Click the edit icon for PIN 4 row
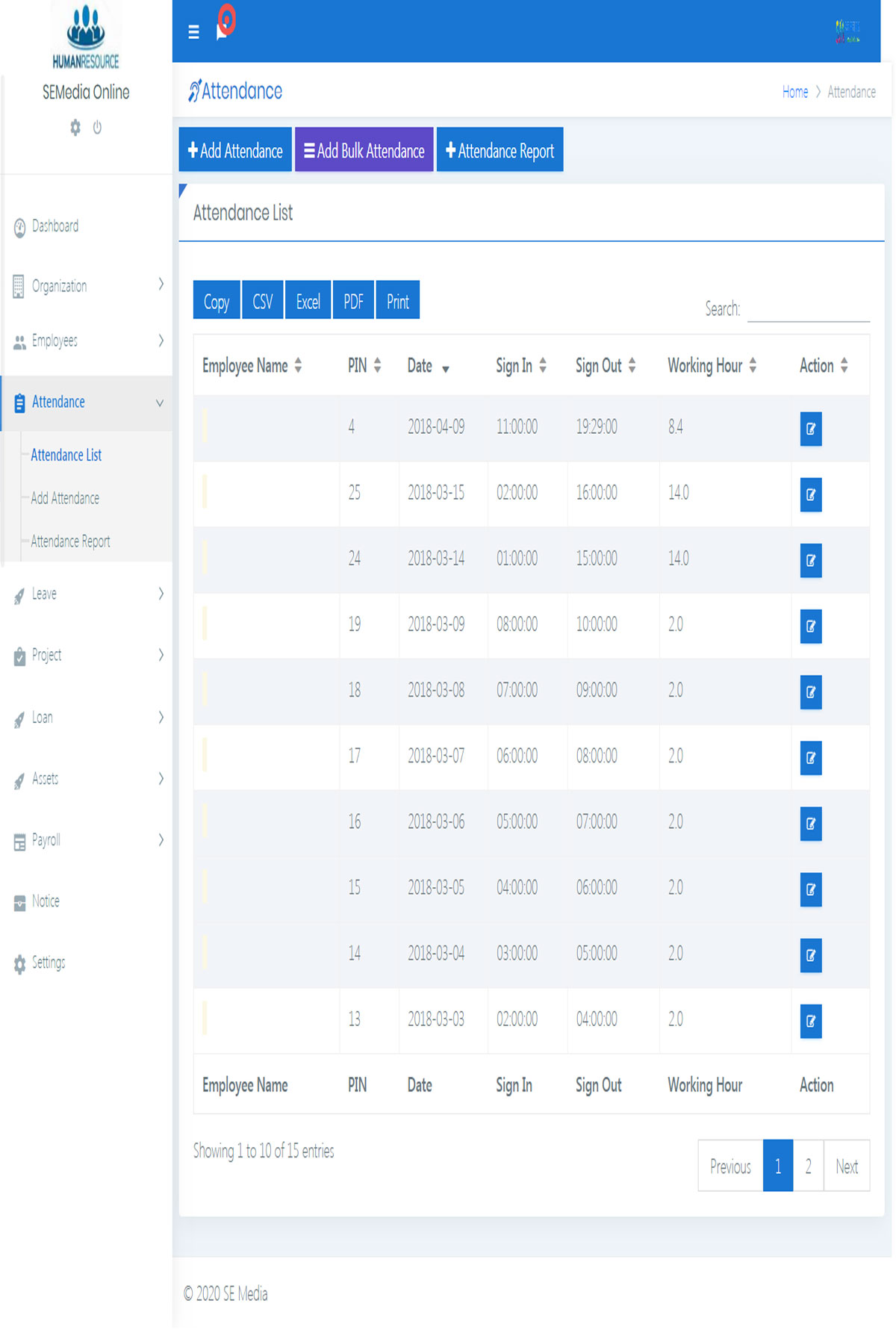The width and height of the screenshot is (896, 1330). click(811, 429)
